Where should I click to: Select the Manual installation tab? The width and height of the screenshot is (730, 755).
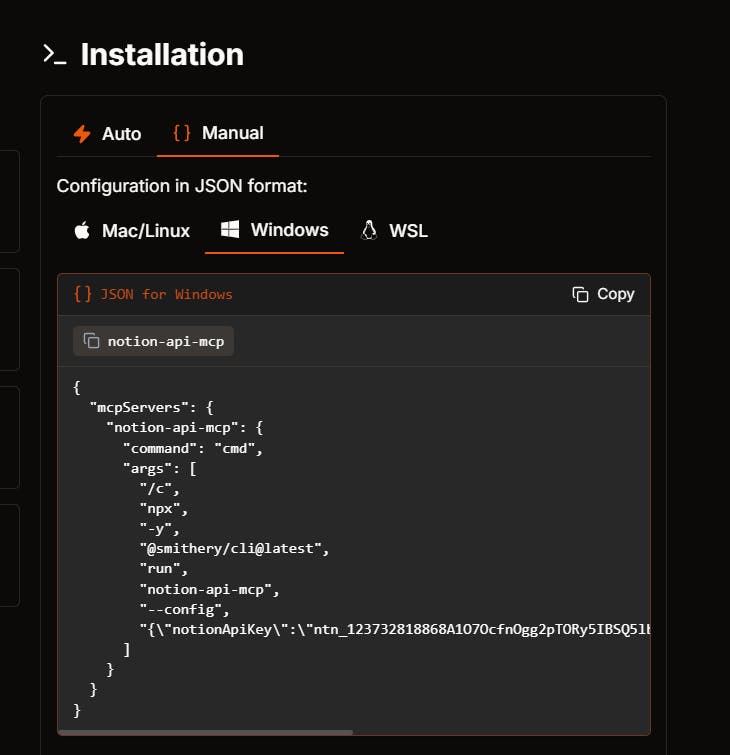(218, 133)
